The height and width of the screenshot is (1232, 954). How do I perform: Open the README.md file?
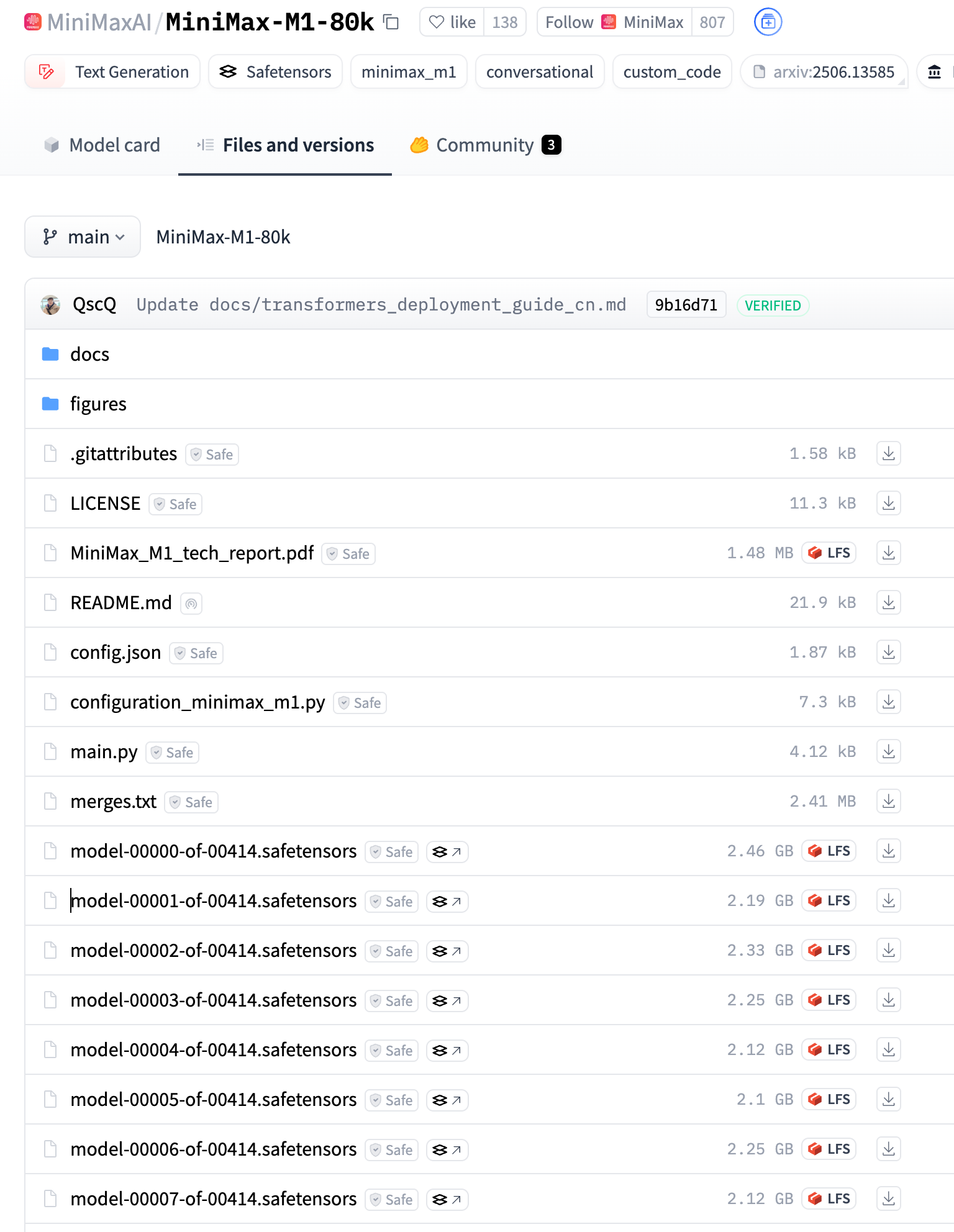[x=121, y=602]
